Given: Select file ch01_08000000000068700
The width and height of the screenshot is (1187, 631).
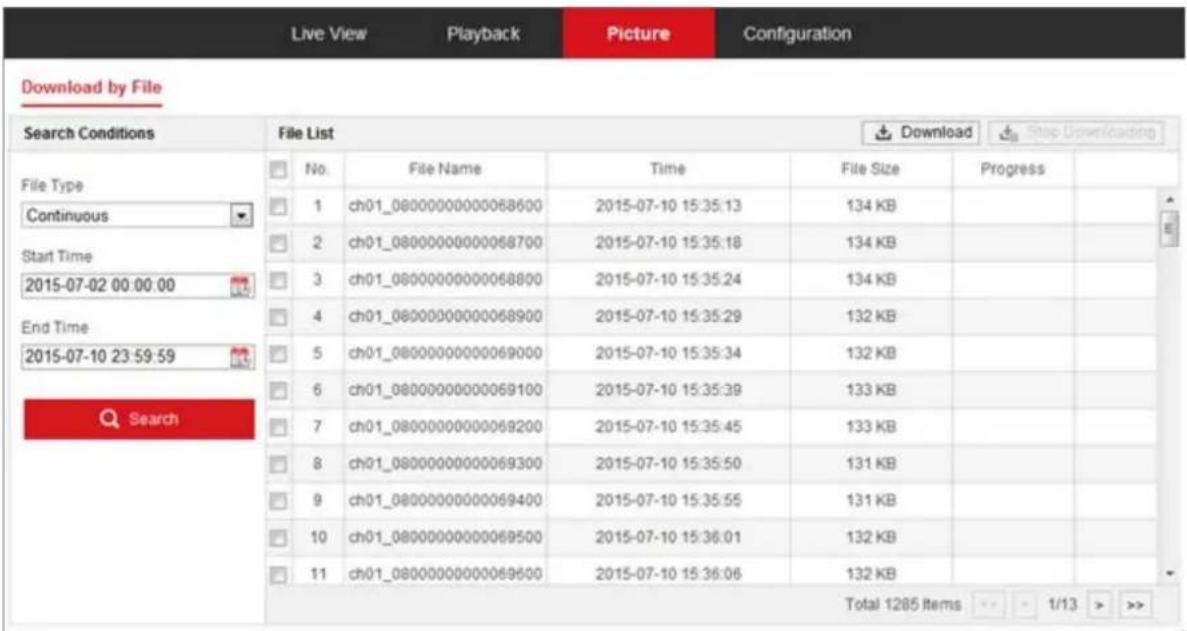Looking at the screenshot, I should click(445, 243).
